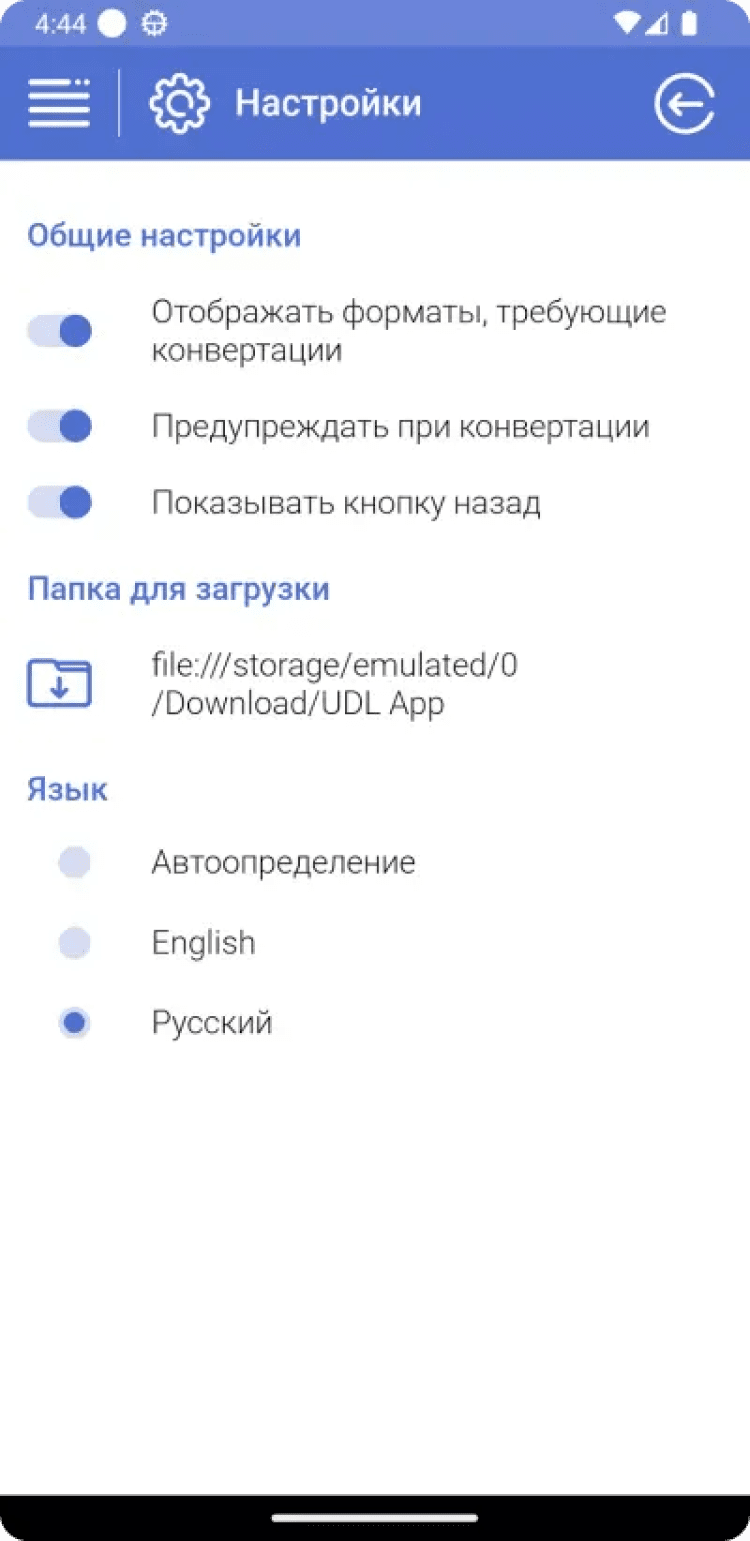Image resolution: width=750 pixels, height=1541 pixels.
Task: Select the English language radio button
Action: tap(74, 942)
